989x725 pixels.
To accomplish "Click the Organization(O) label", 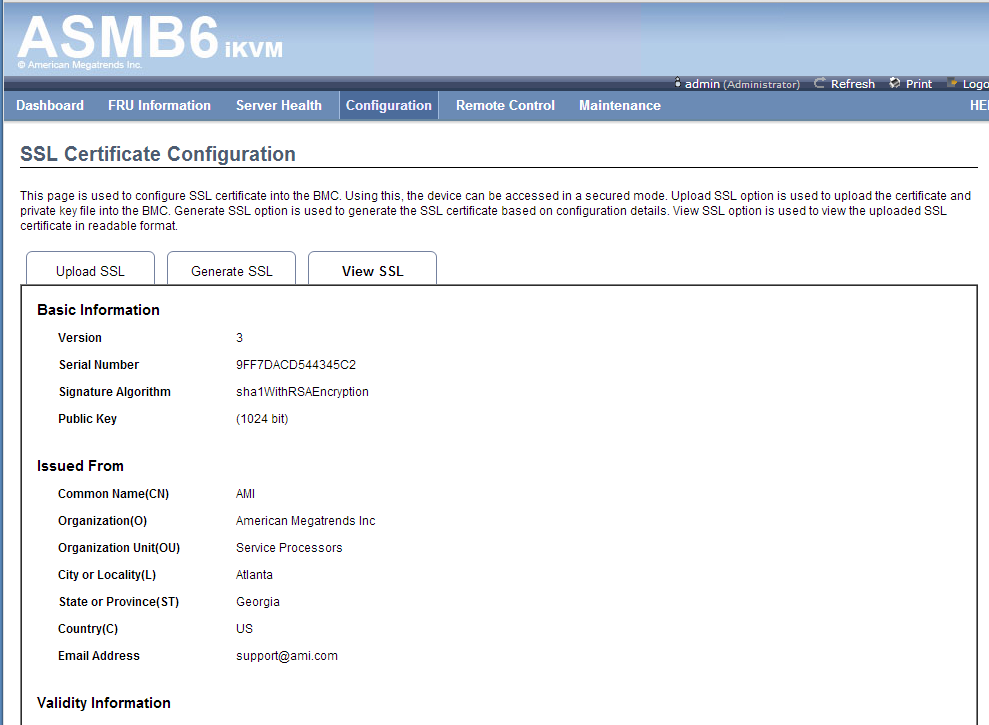I will pyautogui.click(x=102, y=521).
